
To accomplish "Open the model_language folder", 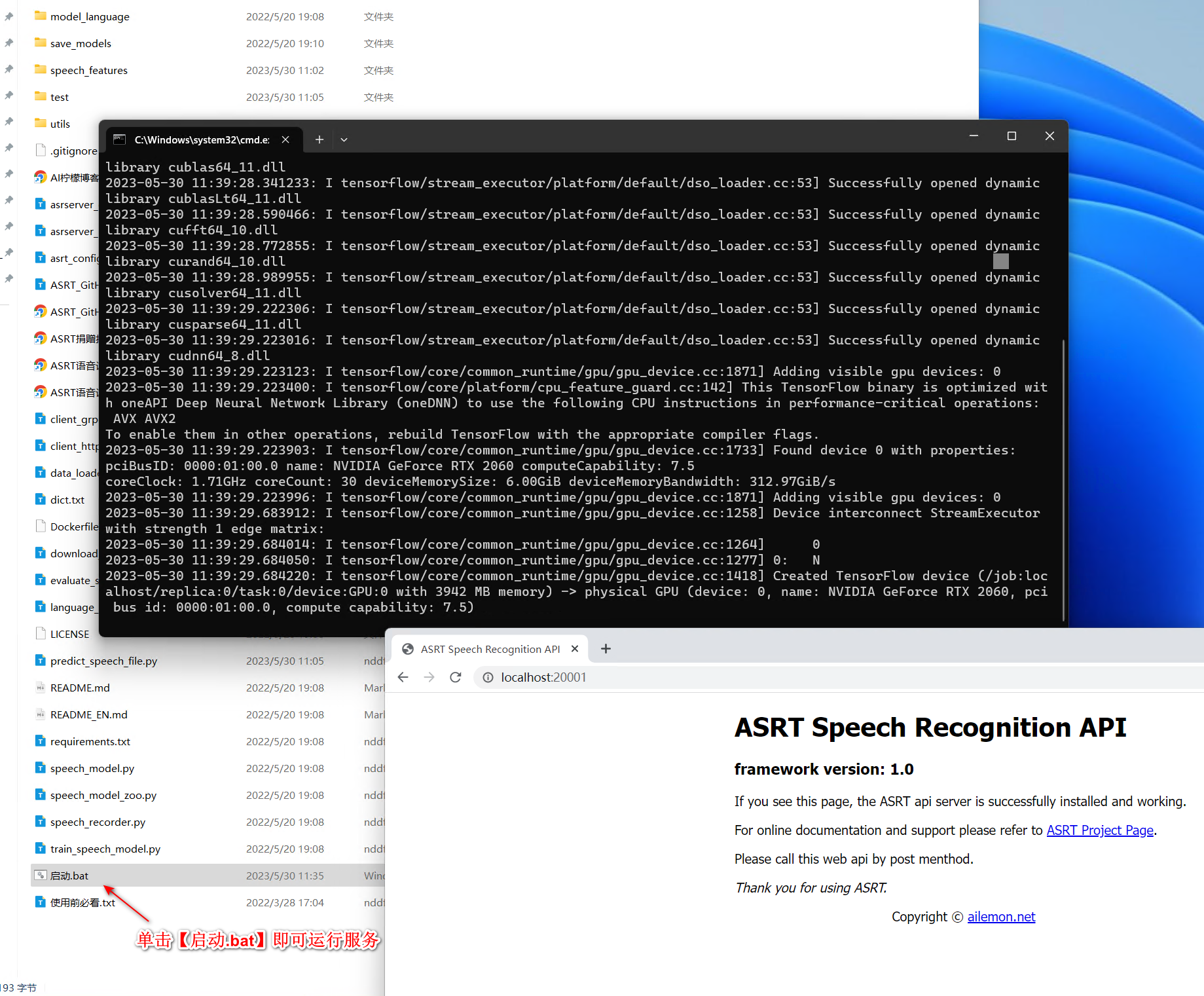I will (x=90, y=16).
